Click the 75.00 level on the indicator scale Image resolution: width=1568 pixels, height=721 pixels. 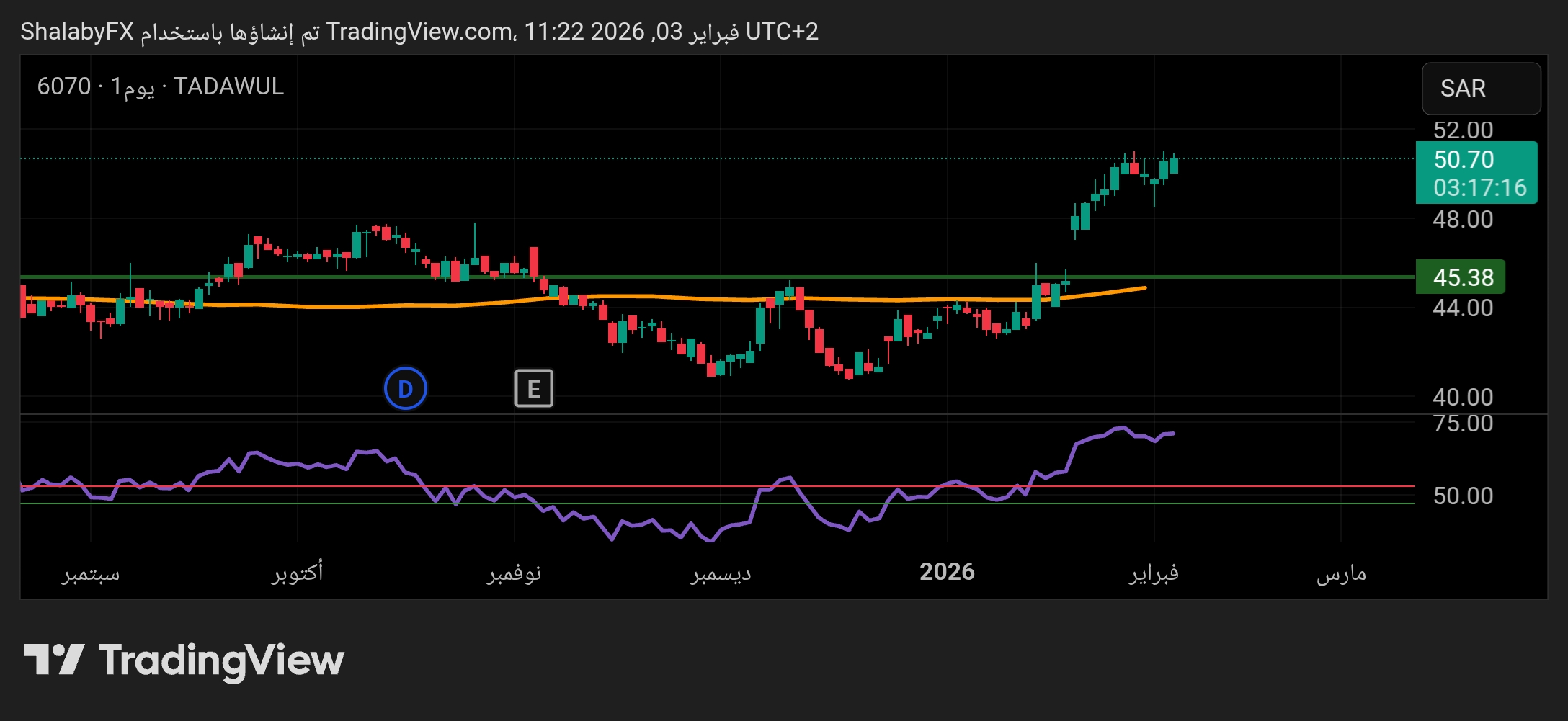[1463, 424]
